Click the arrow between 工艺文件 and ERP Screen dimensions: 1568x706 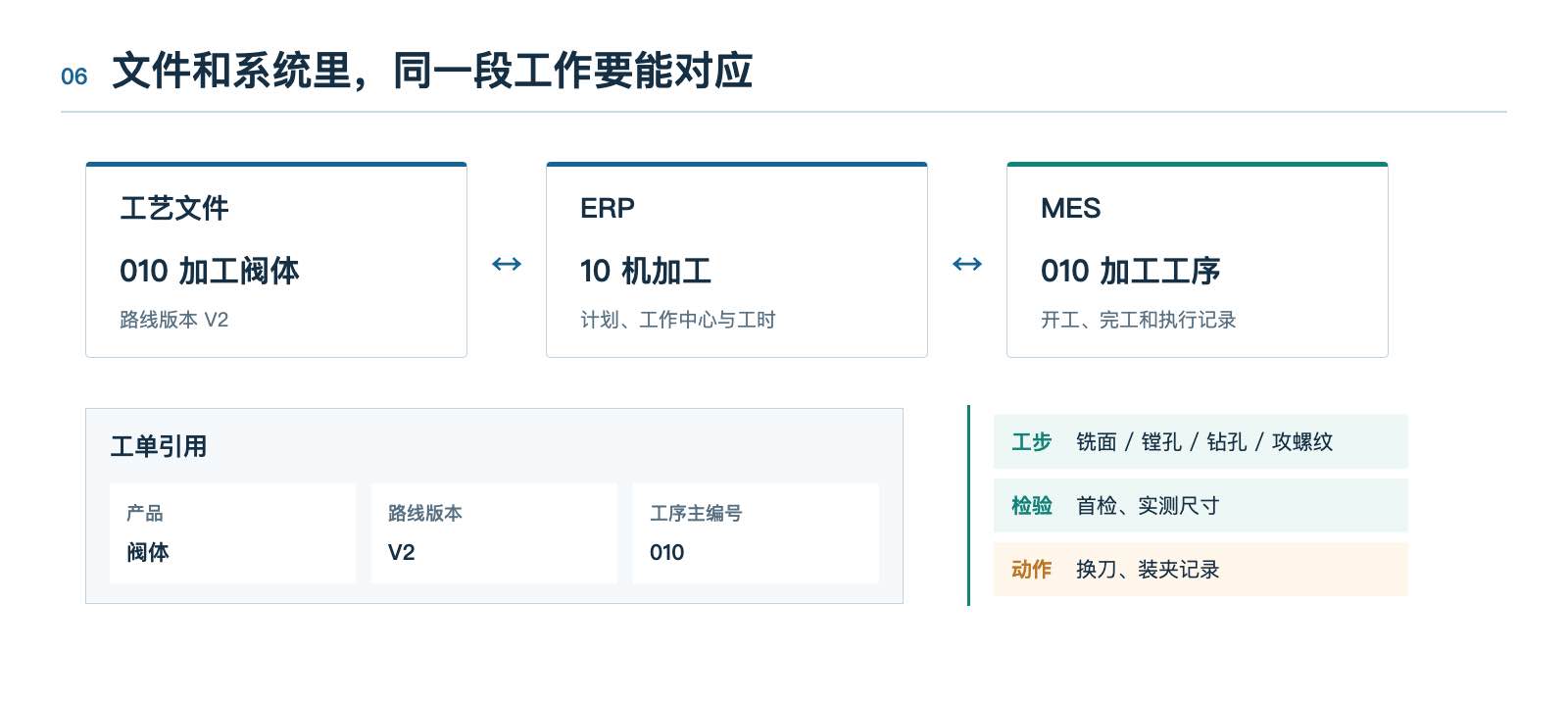click(507, 264)
